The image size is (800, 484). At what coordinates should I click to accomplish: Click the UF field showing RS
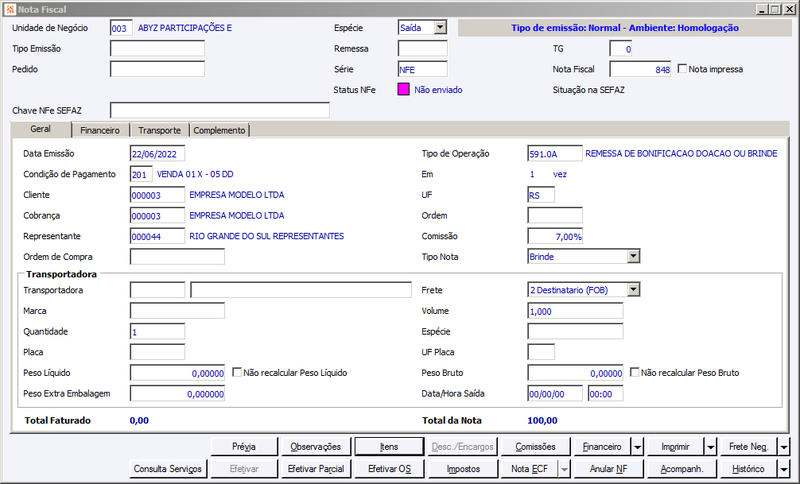pos(541,195)
